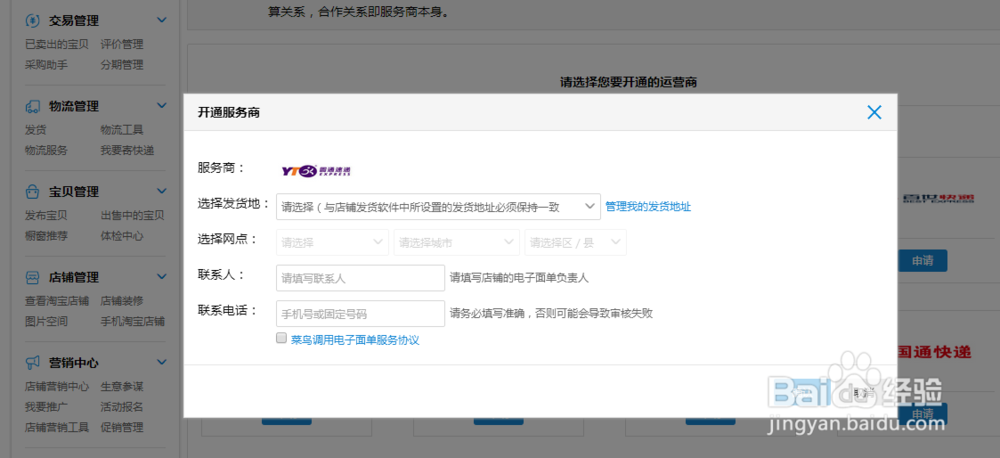The height and width of the screenshot is (458, 1000).
Task: Open the 请选择区/县 dropdown
Action: tap(575, 242)
